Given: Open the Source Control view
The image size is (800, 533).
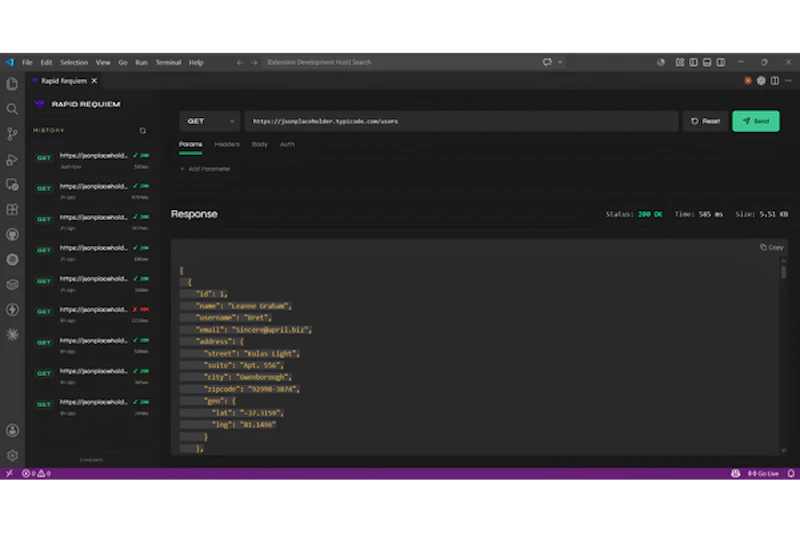Looking at the screenshot, I should tap(12, 134).
